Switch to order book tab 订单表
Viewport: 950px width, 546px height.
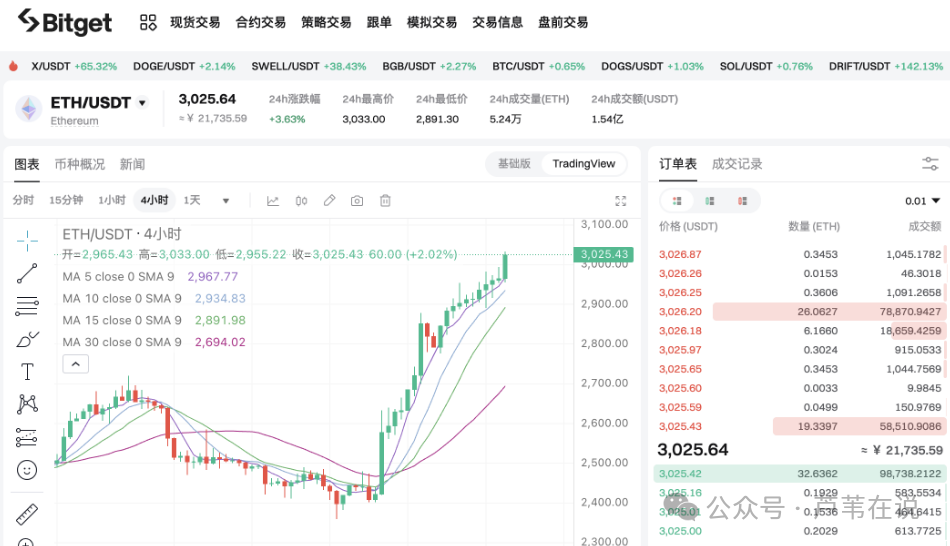[678, 164]
